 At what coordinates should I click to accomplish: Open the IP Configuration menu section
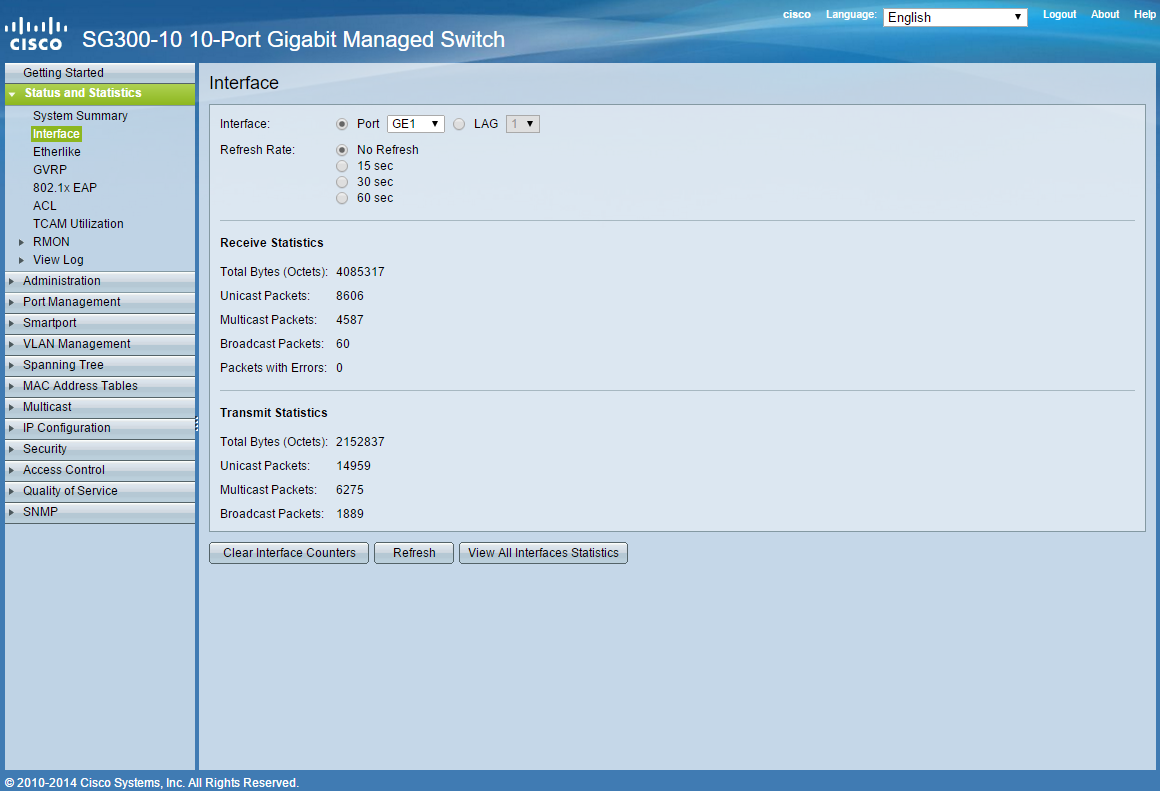(100, 428)
